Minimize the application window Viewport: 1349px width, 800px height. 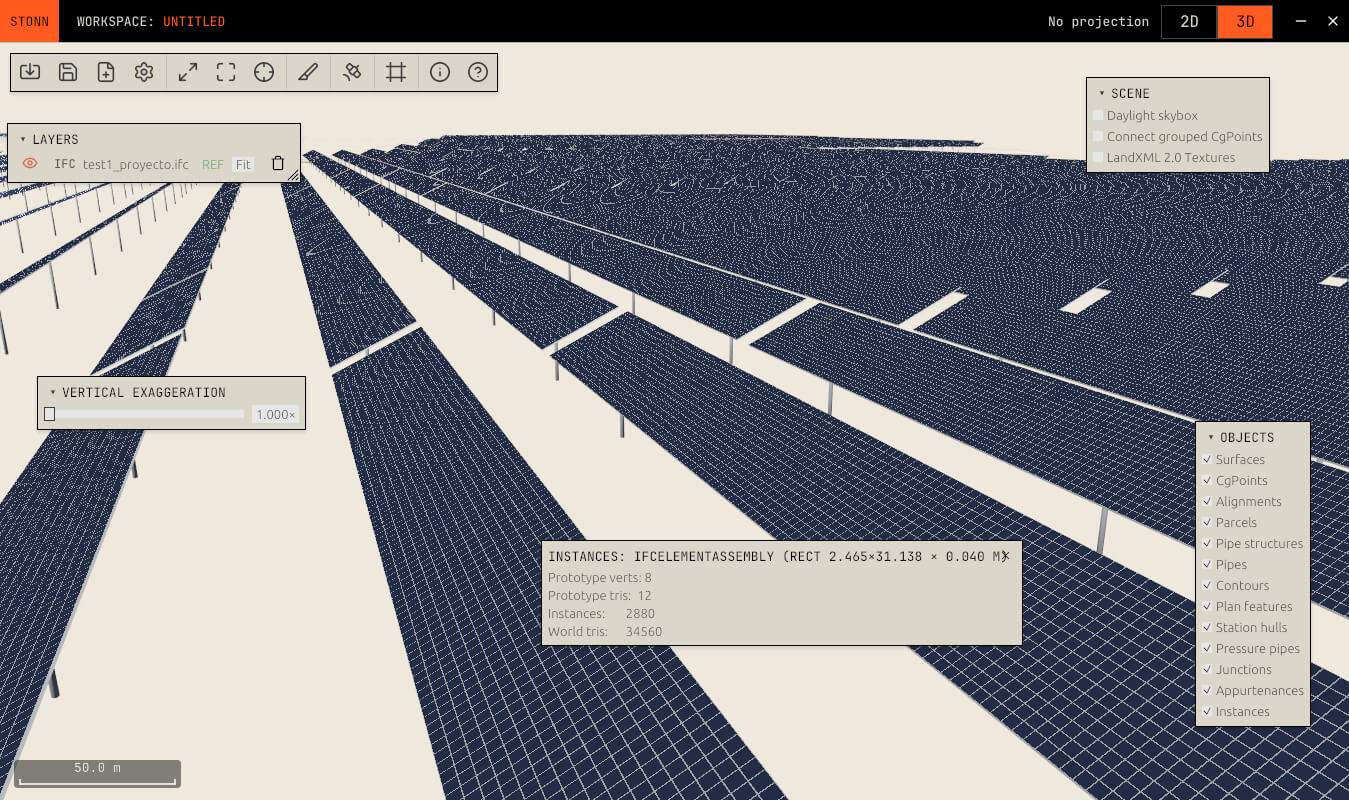pyautogui.click(x=1301, y=21)
